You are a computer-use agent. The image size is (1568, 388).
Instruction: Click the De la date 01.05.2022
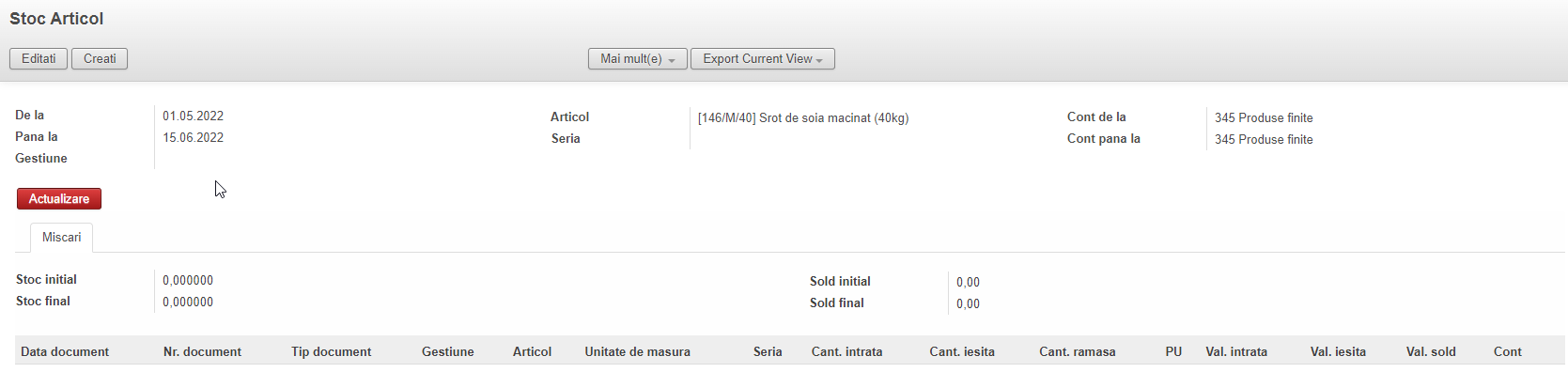click(x=193, y=116)
